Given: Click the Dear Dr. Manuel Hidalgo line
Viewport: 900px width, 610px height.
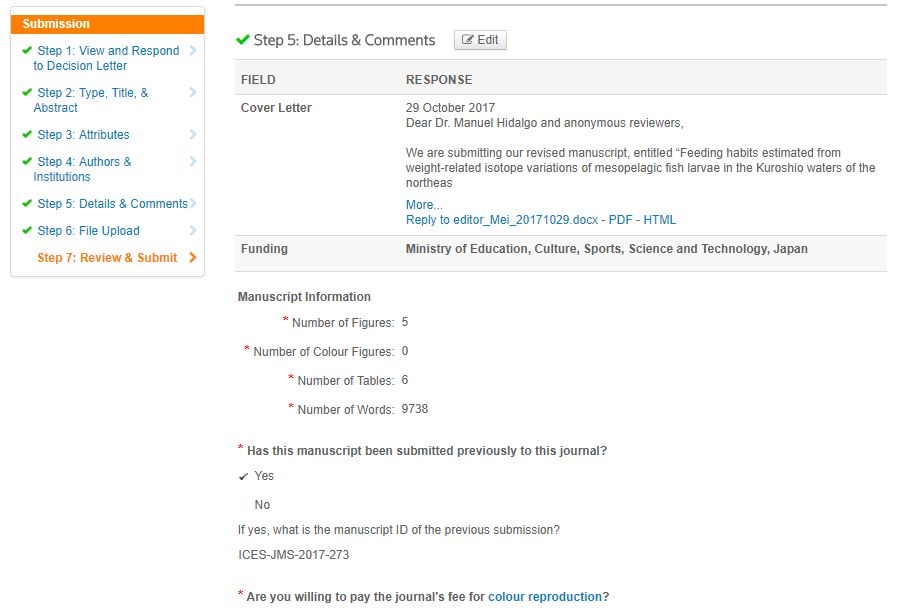Looking at the screenshot, I should tap(545, 123).
